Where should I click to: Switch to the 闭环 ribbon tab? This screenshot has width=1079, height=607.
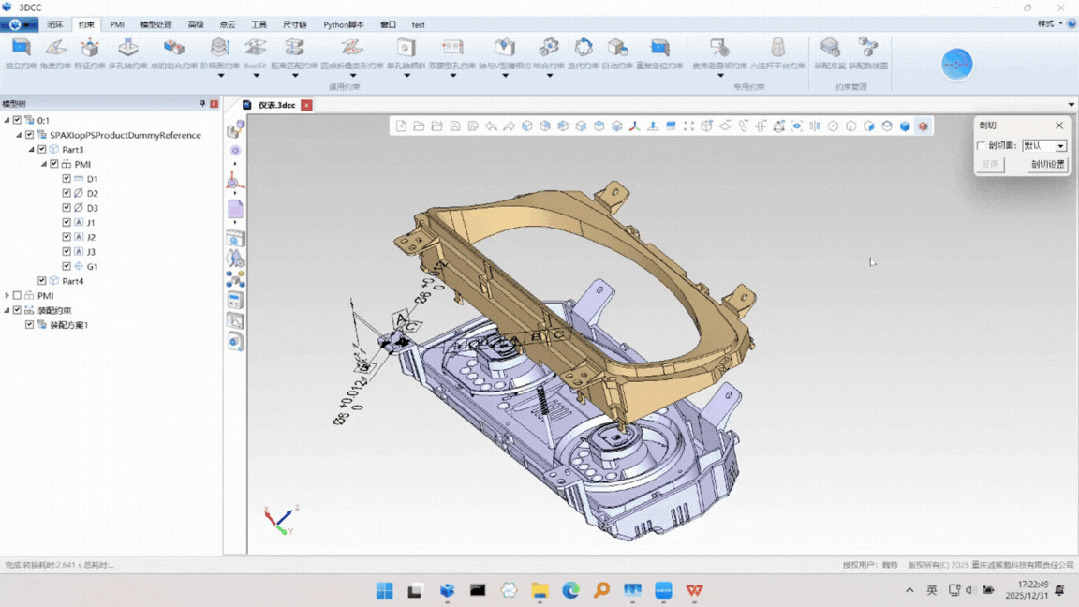[x=55, y=25]
